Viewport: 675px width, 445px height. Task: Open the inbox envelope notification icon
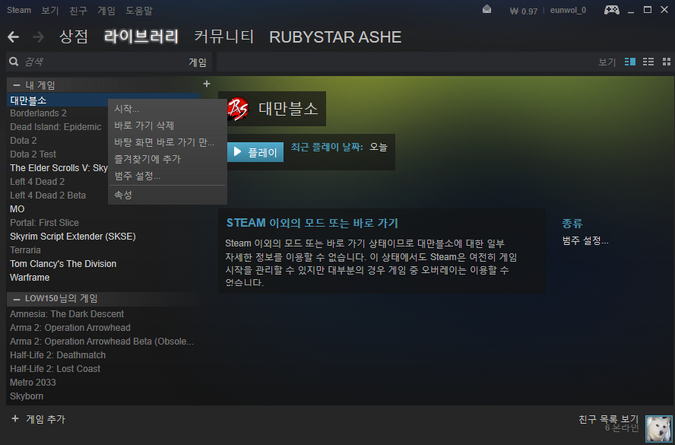click(486, 9)
